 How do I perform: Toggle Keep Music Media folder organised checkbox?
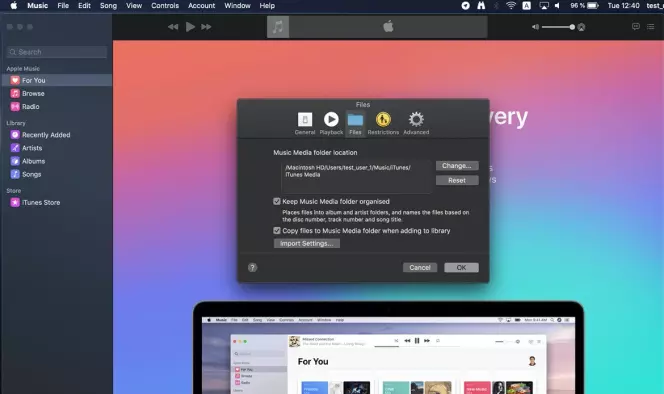coord(277,201)
